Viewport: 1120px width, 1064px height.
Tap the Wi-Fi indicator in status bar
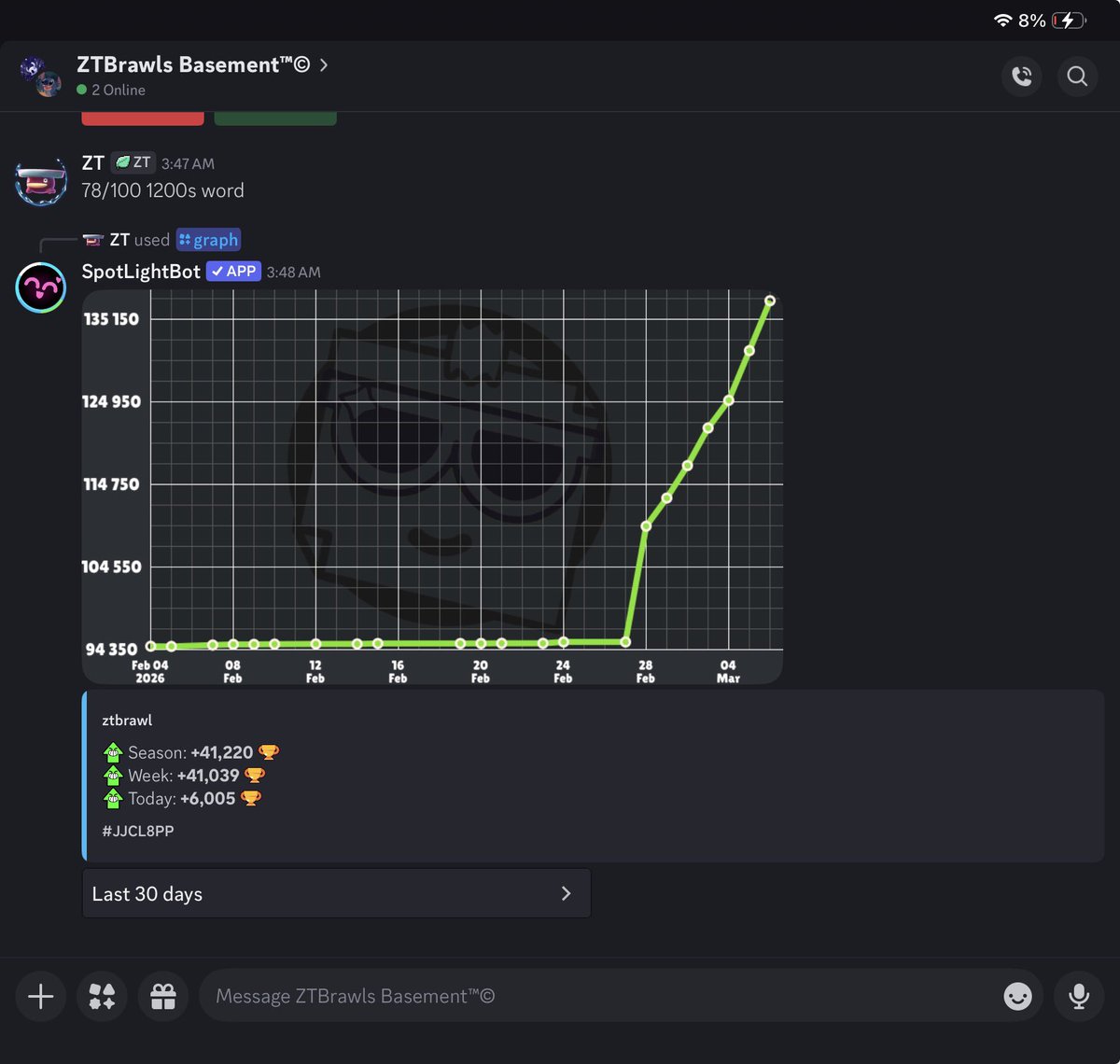point(1003,21)
